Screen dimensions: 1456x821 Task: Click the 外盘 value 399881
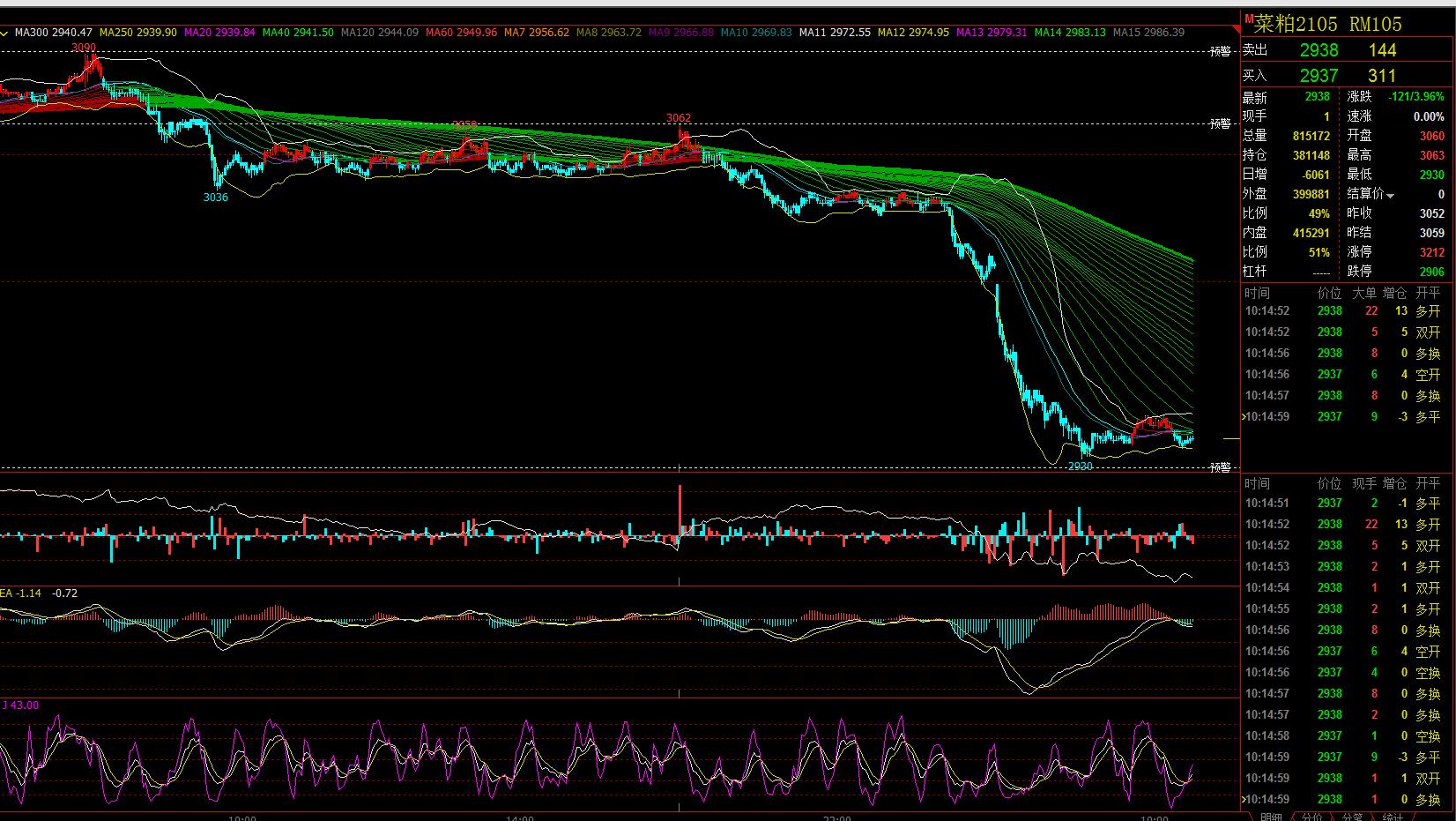coord(1311,194)
